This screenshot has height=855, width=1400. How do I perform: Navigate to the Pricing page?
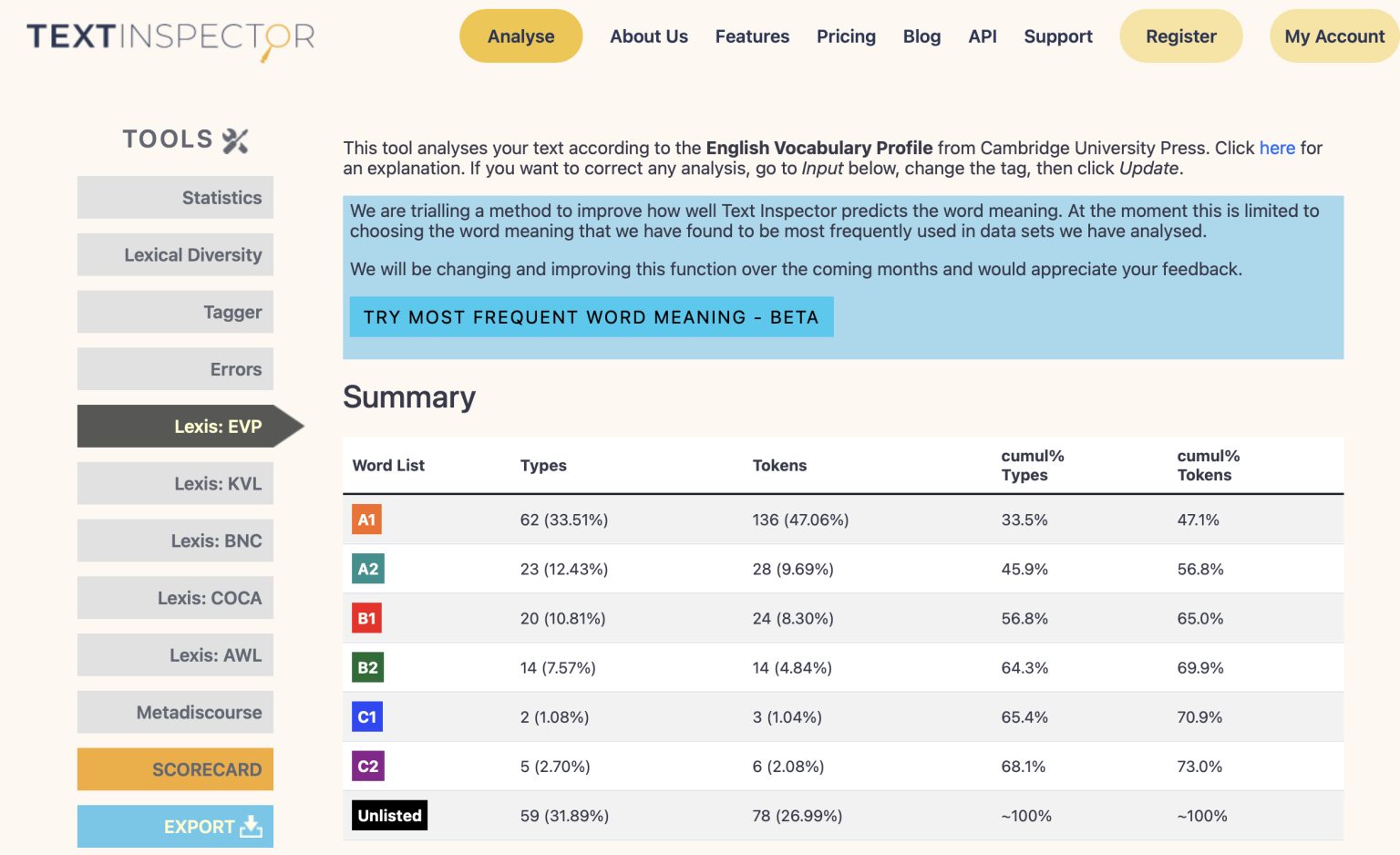point(846,36)
